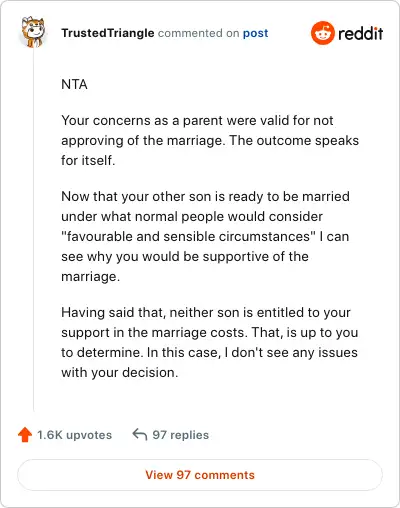Click the "commented on" gray text
The height and width of the screenshot is (508, 400).
pos(198,33)
